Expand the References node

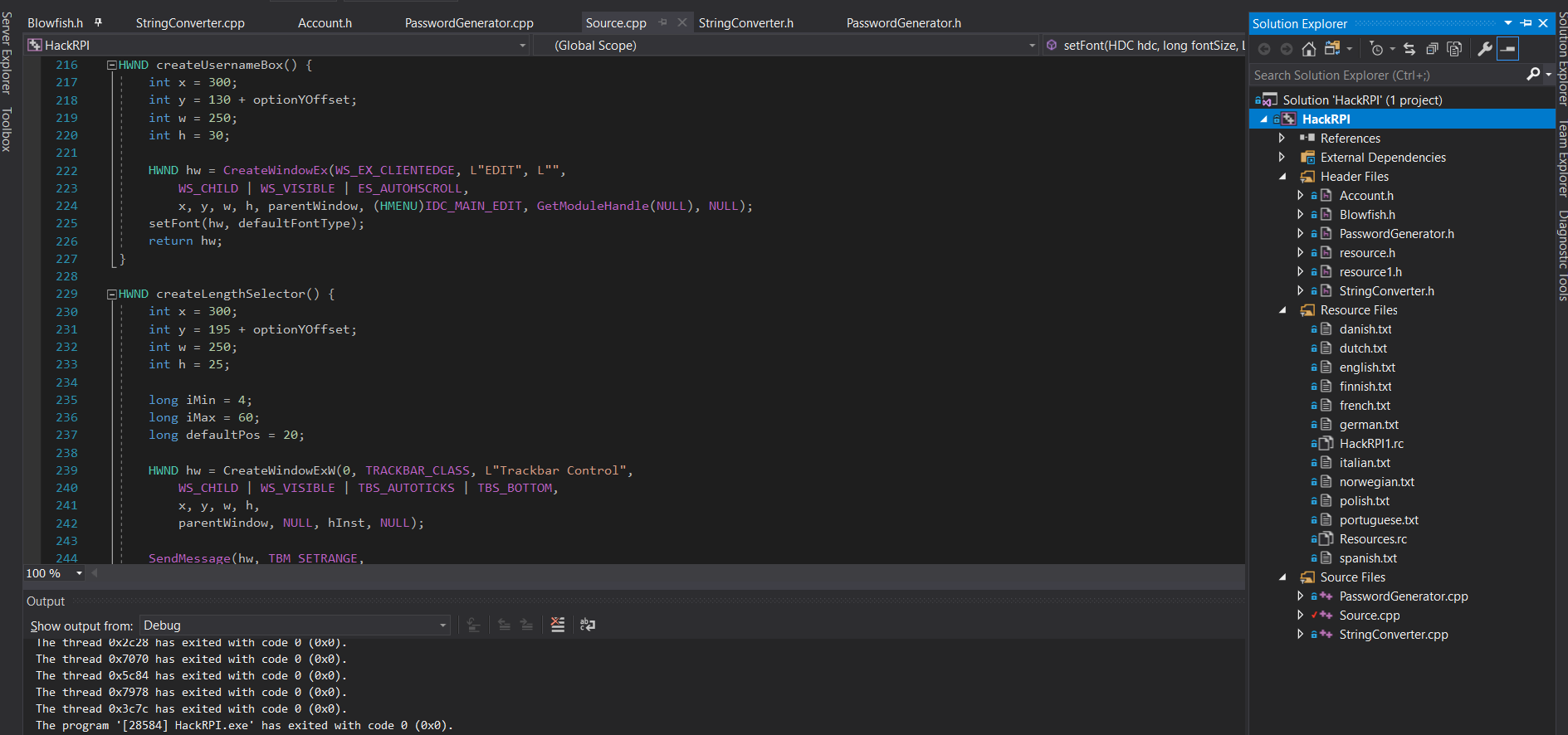1282,138
